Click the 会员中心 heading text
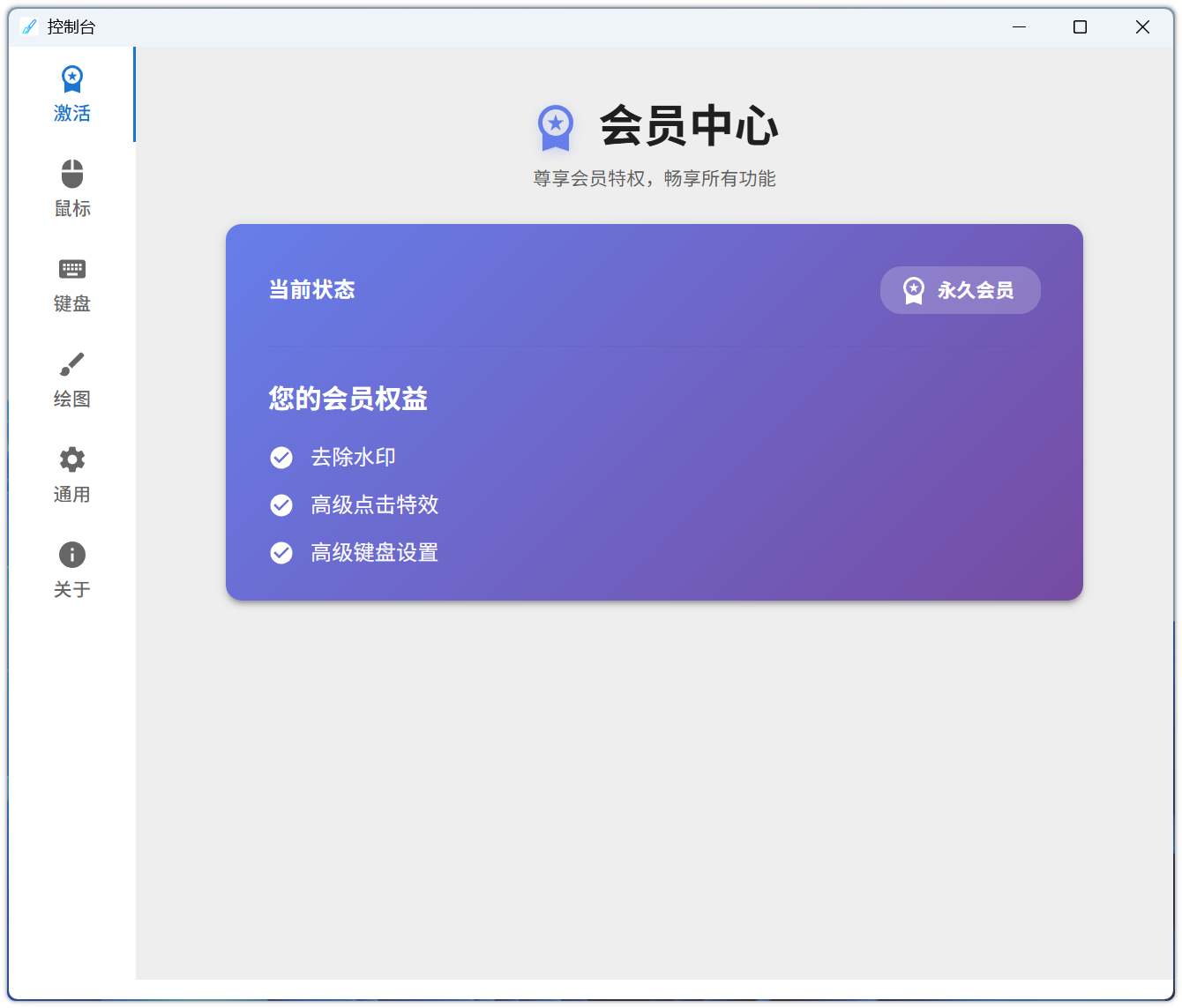The width and height of the screenshot is (1182, 1008). 690,126
